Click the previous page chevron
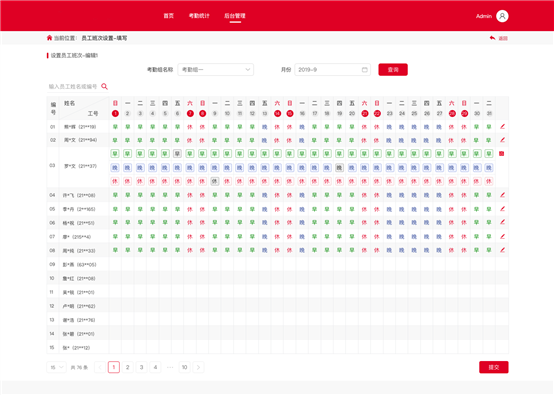554x395 pixels. coord(100,367)
